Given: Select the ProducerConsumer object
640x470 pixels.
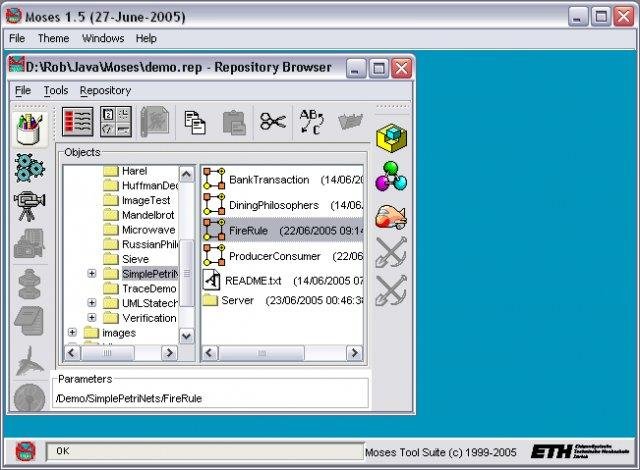Looking at the screenshot, I should [282, 256].
